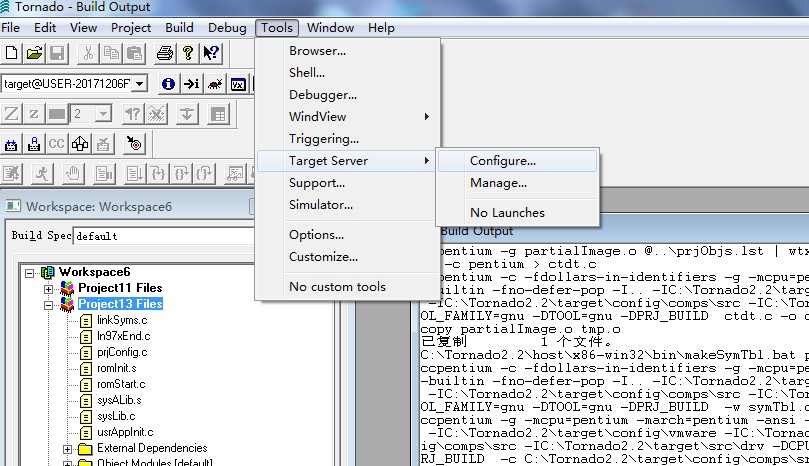The width and height of the screenshot is (809, 466).
Task: Collapse the Workspace6 tree node
Action: pyautogui.click(x=30, y=273)
